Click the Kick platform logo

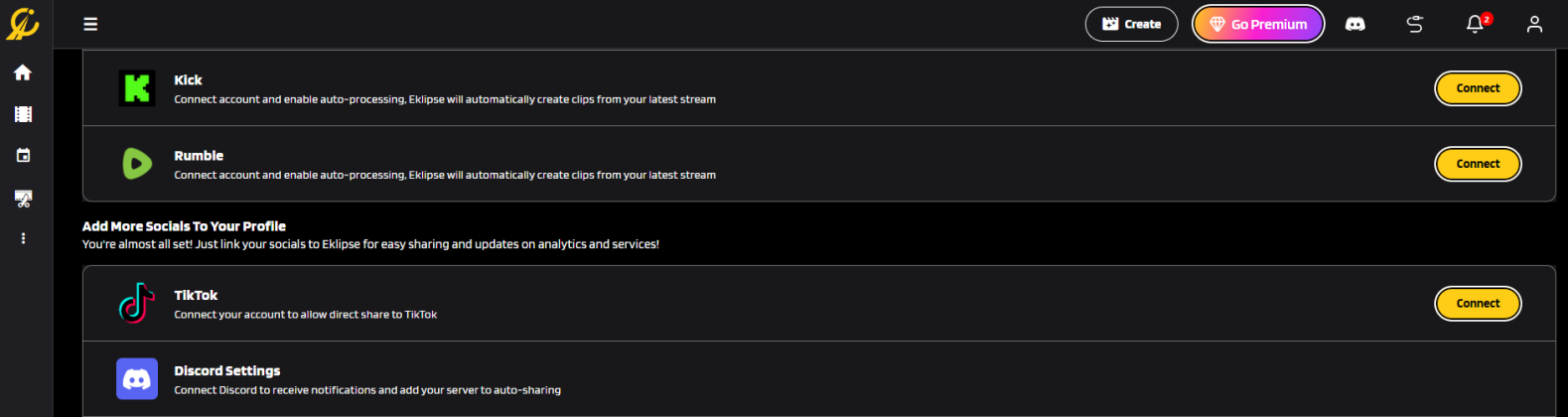[x=137, y=88]
